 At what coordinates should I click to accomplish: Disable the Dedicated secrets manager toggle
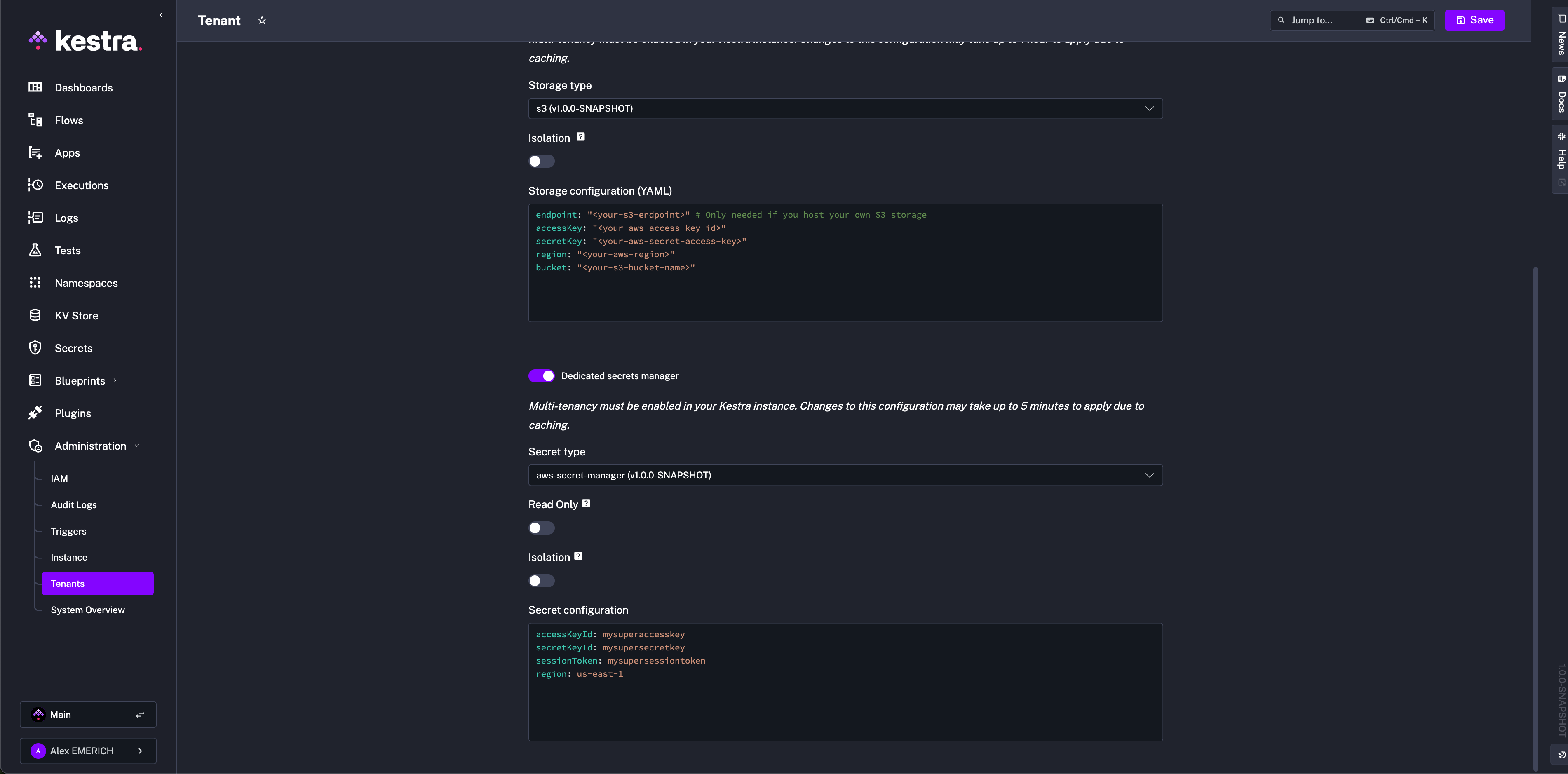point(541,375)
